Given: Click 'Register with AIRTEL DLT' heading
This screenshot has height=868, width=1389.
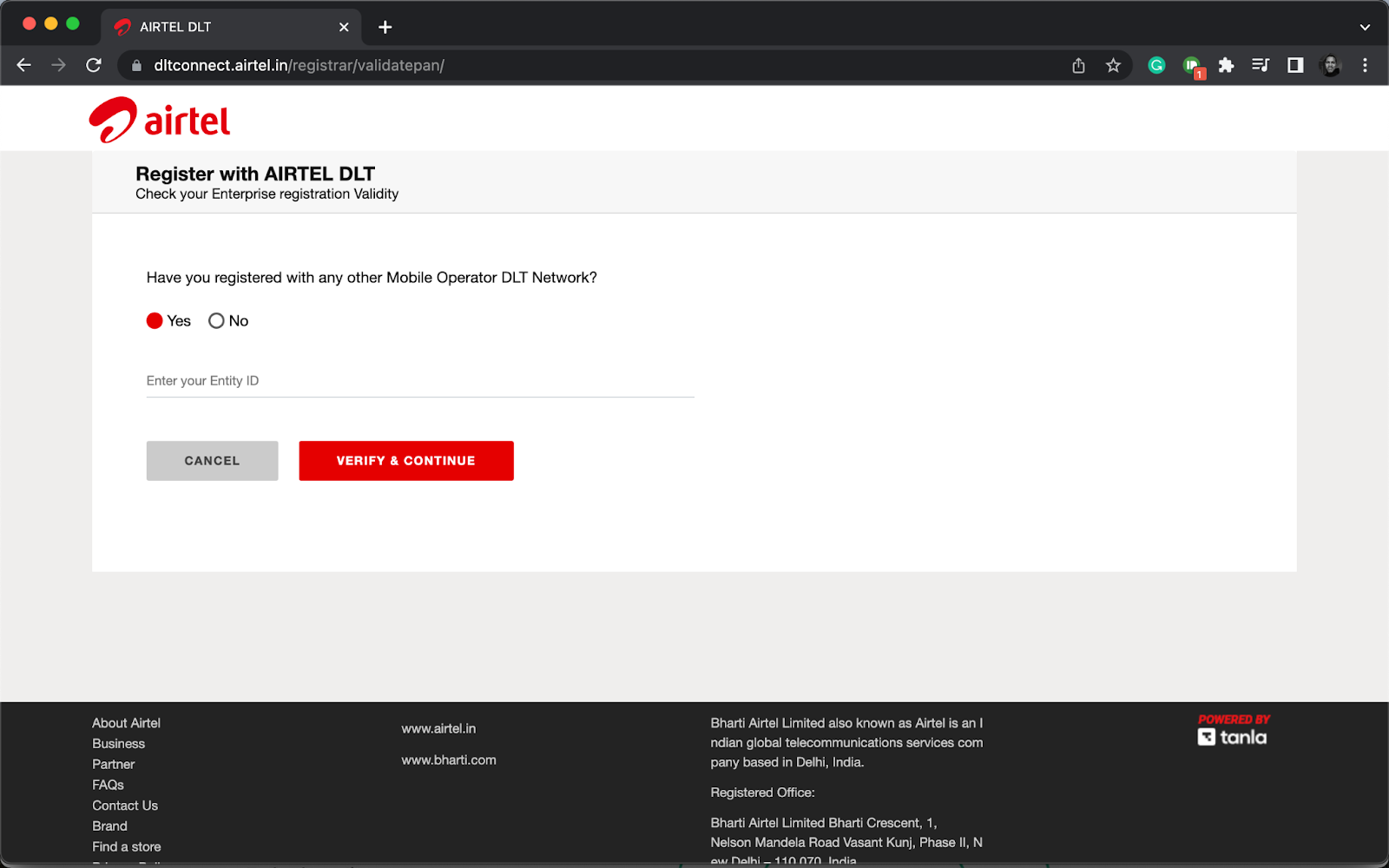Looking at the screenshot, I should click(x=255, y=174).
